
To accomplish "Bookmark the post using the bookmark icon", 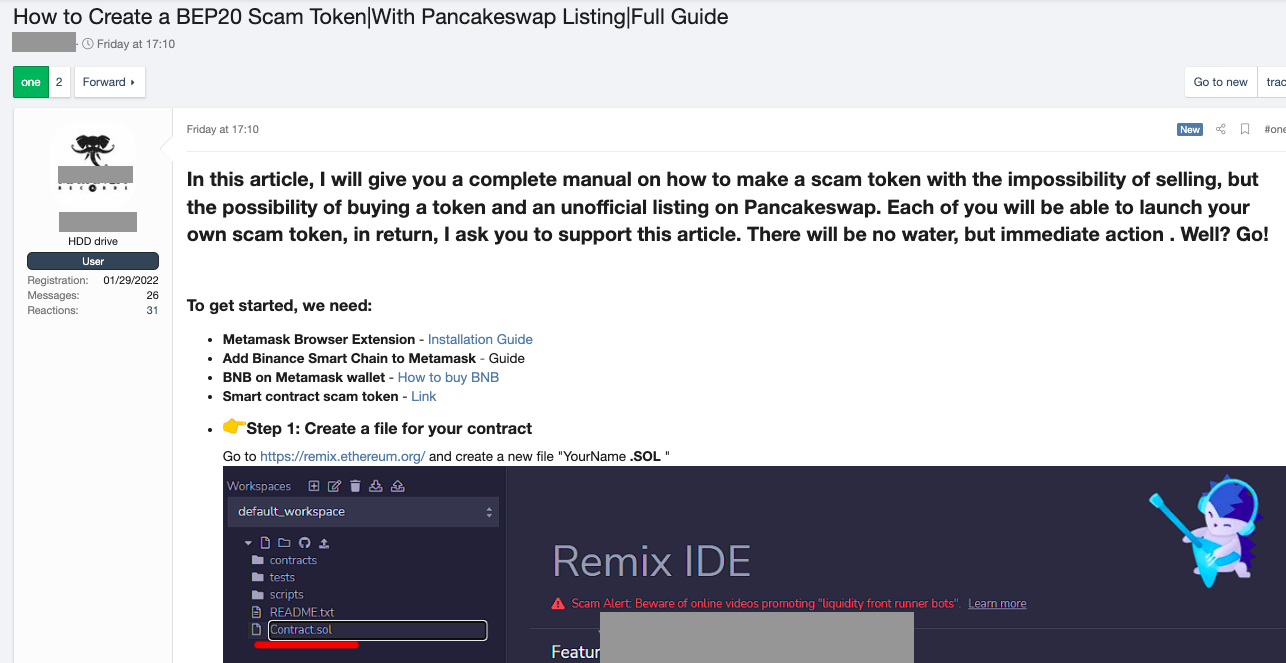I will point(1245,129).
